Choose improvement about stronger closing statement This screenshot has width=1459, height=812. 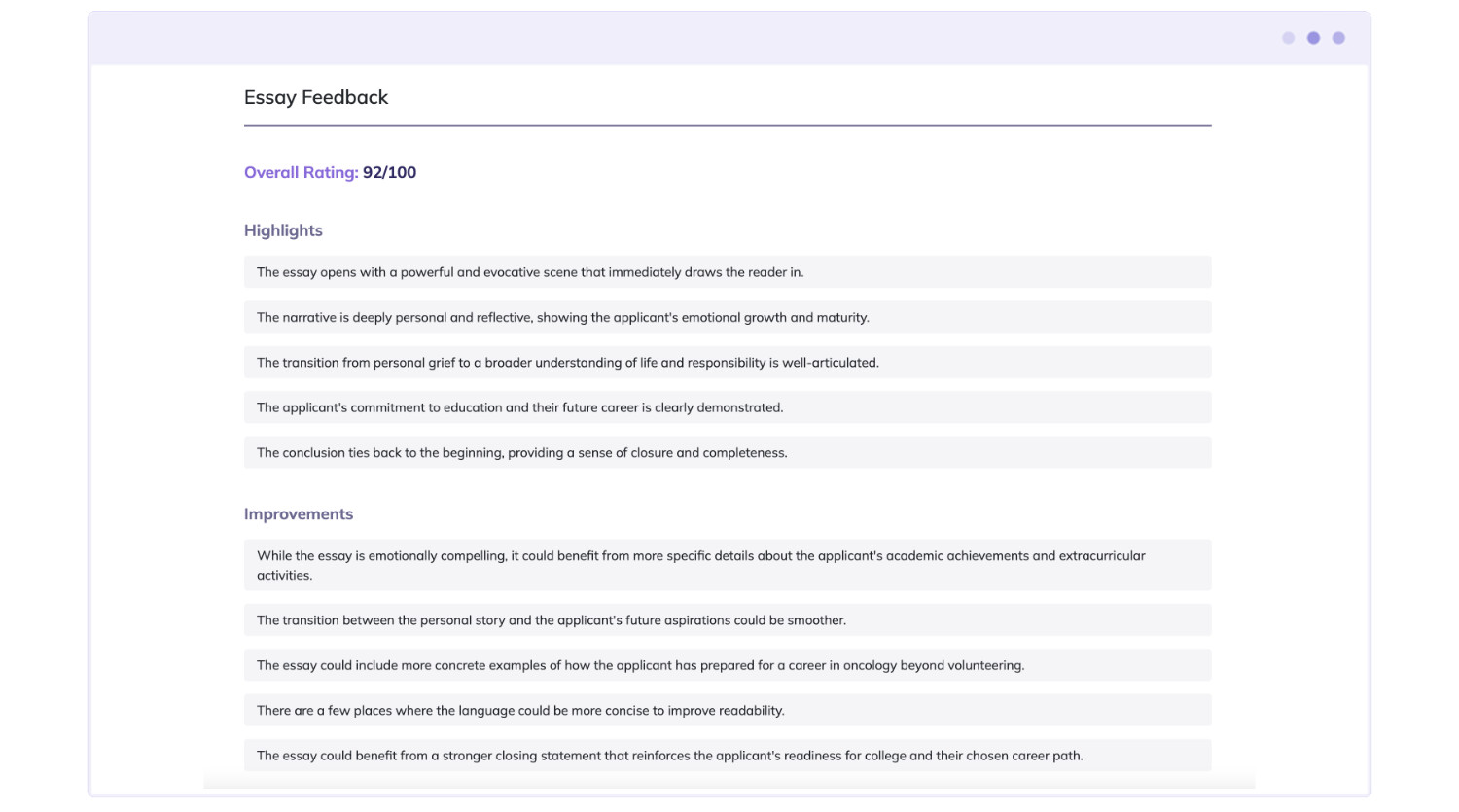pos(669,756)
